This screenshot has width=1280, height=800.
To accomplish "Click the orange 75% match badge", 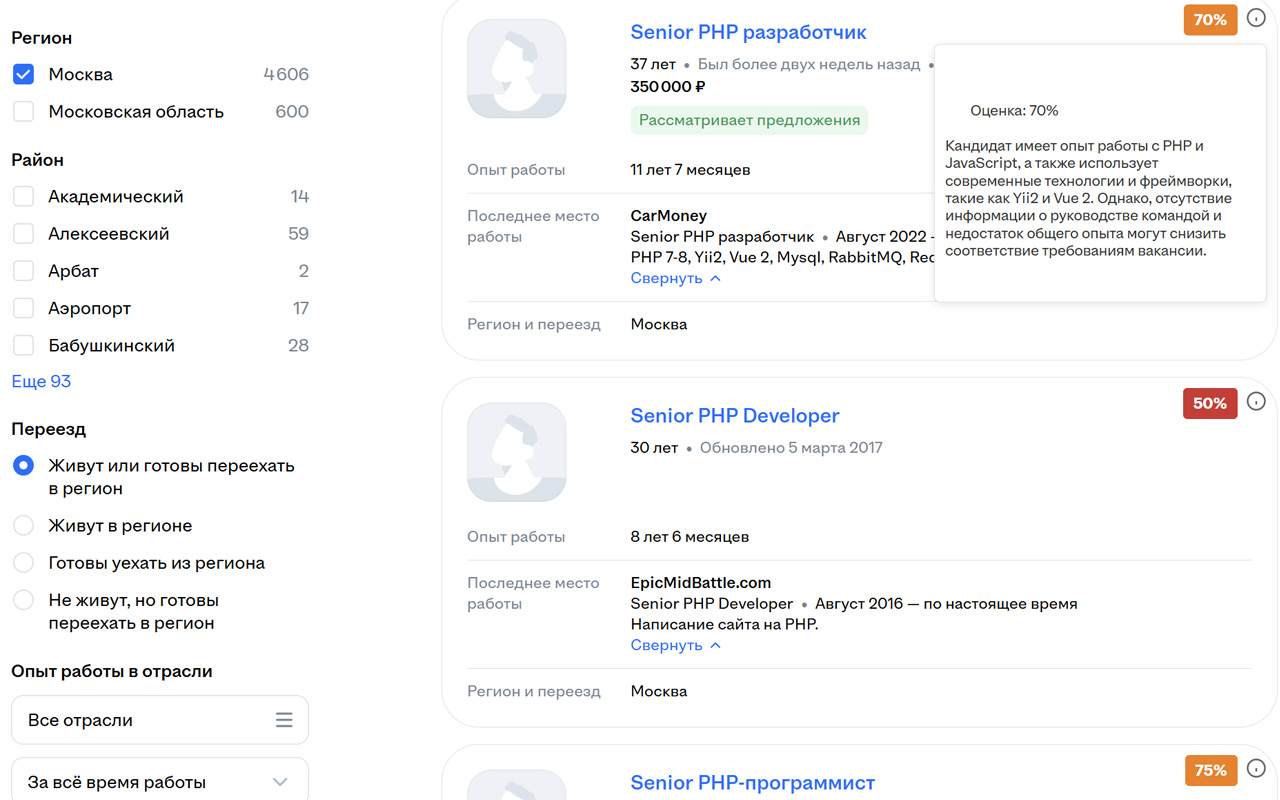I will (x=1210, y=770).
